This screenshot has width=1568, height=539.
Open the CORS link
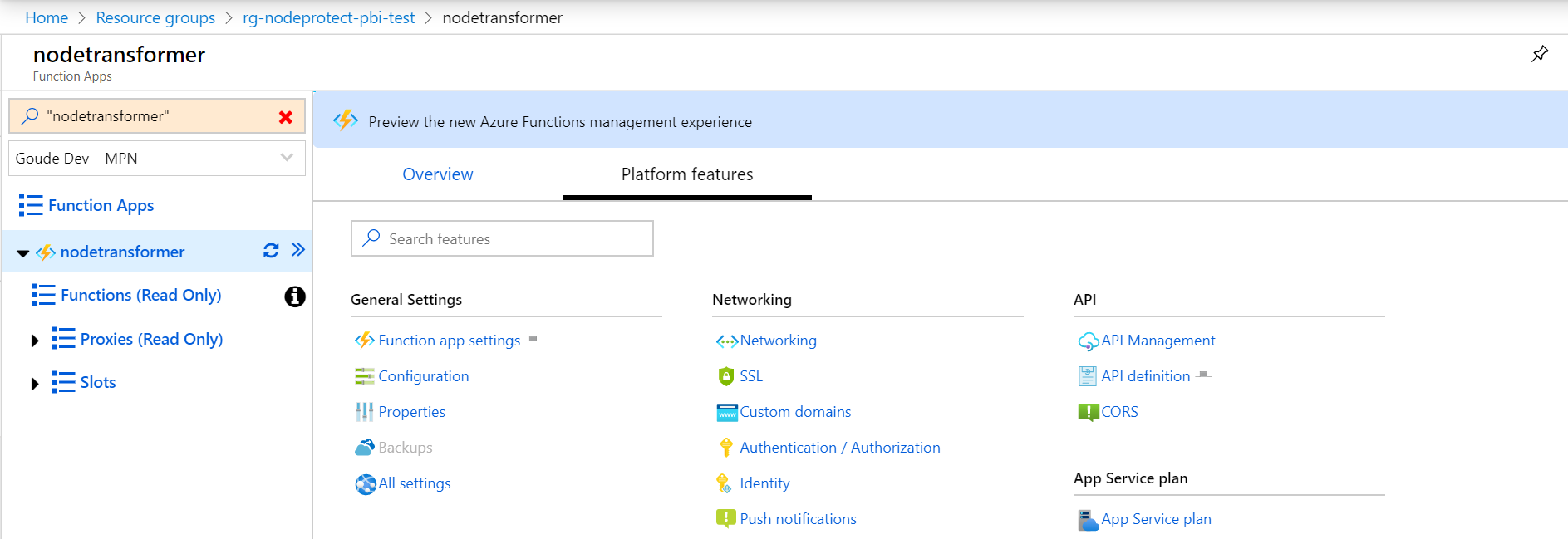coord(1120,412)
